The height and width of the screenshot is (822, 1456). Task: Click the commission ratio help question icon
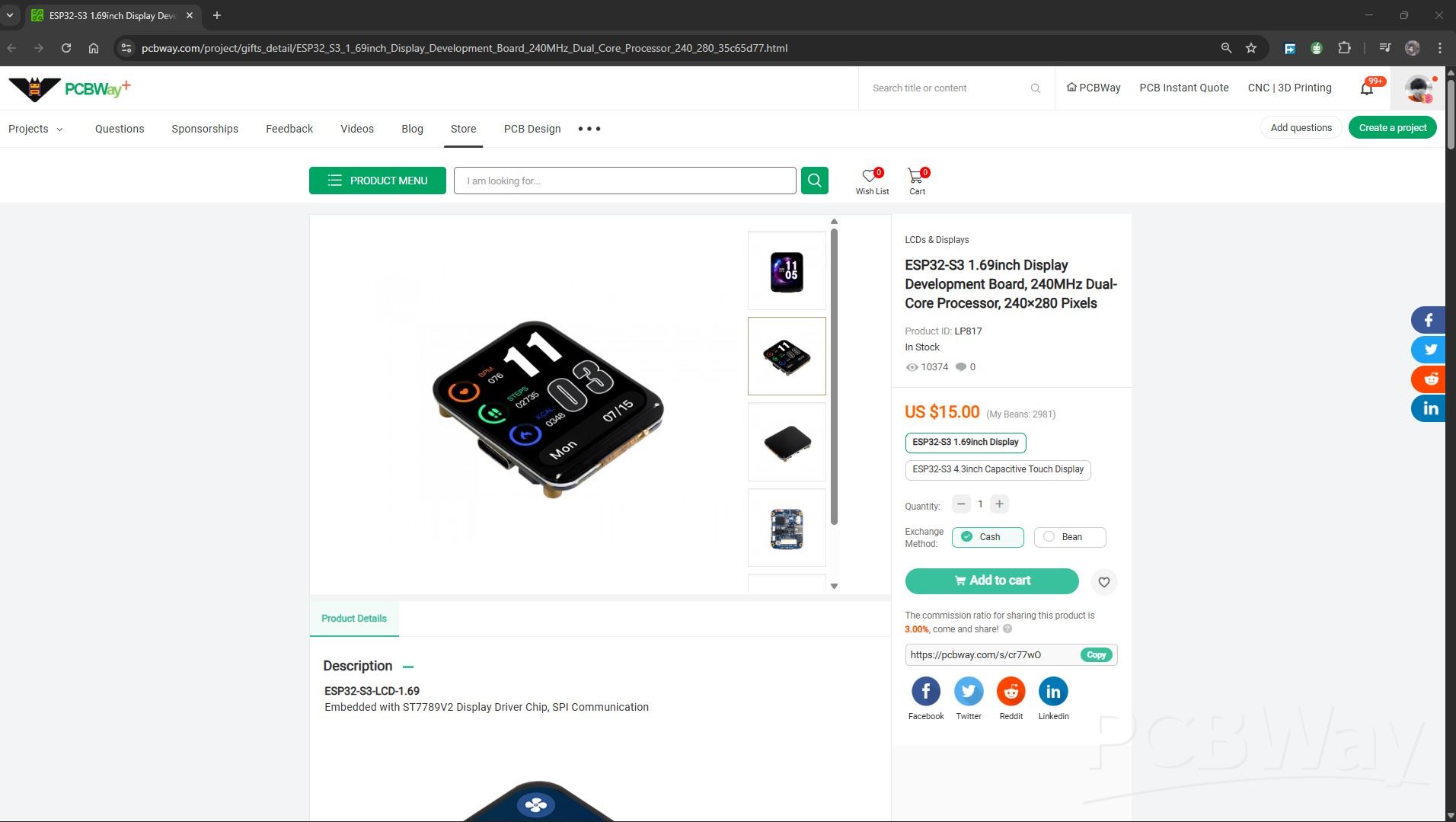pyautogui.click(x=1007, y=629)
